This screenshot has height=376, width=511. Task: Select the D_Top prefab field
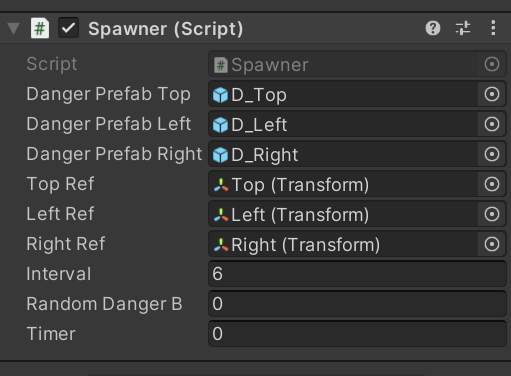tap(343, 94)
